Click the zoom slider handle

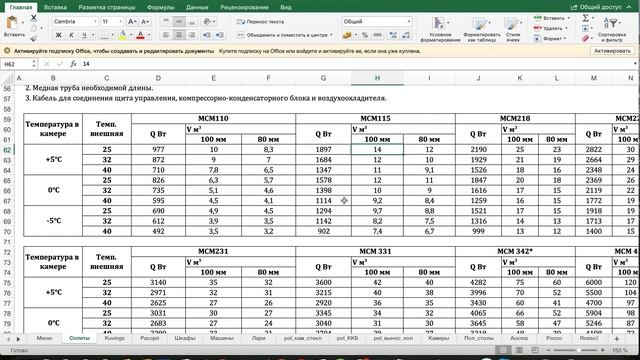[x=579, y=350]
